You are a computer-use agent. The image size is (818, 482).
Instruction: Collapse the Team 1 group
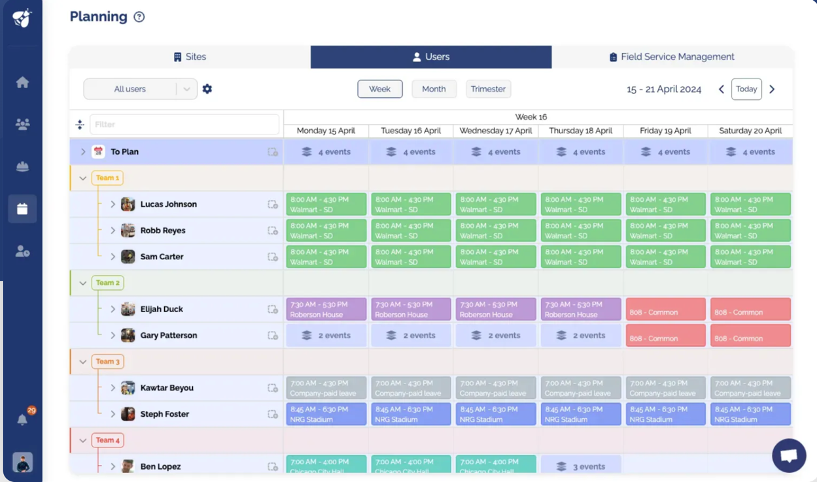pos(82,178)
